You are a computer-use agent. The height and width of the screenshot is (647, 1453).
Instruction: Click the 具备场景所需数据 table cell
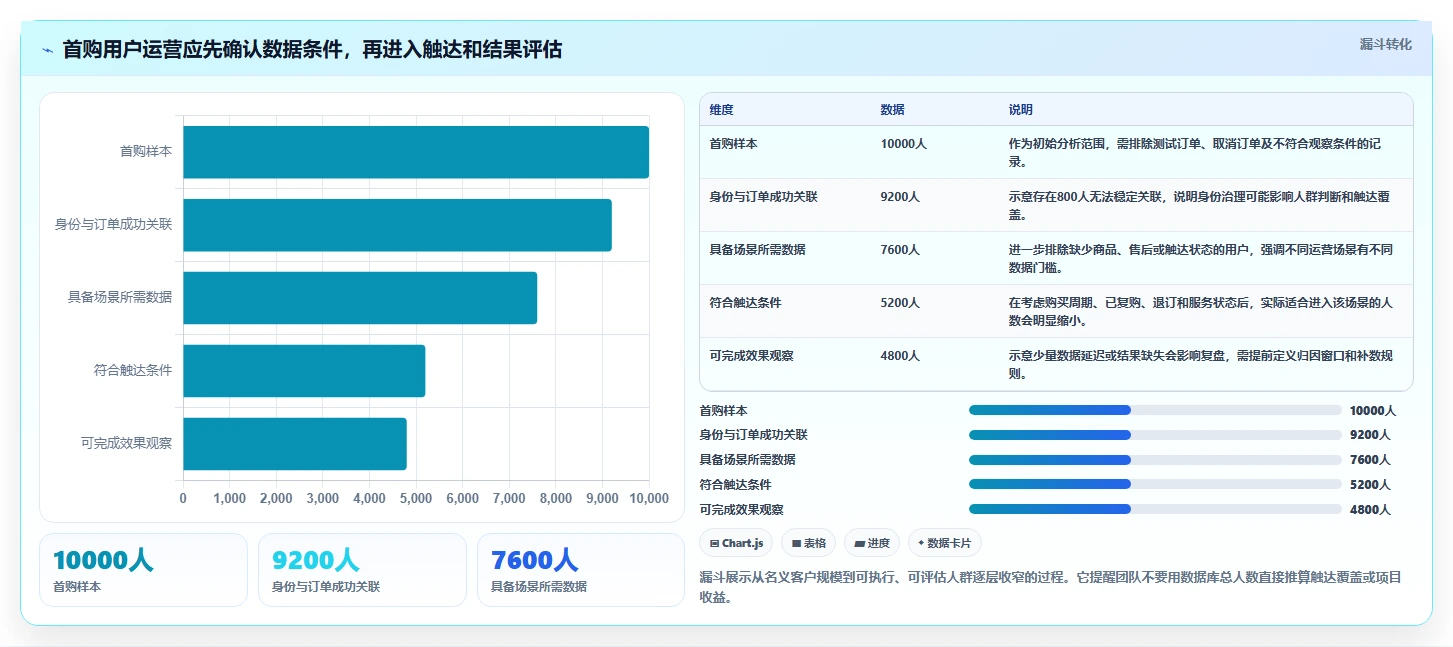[x=757, y=250]
